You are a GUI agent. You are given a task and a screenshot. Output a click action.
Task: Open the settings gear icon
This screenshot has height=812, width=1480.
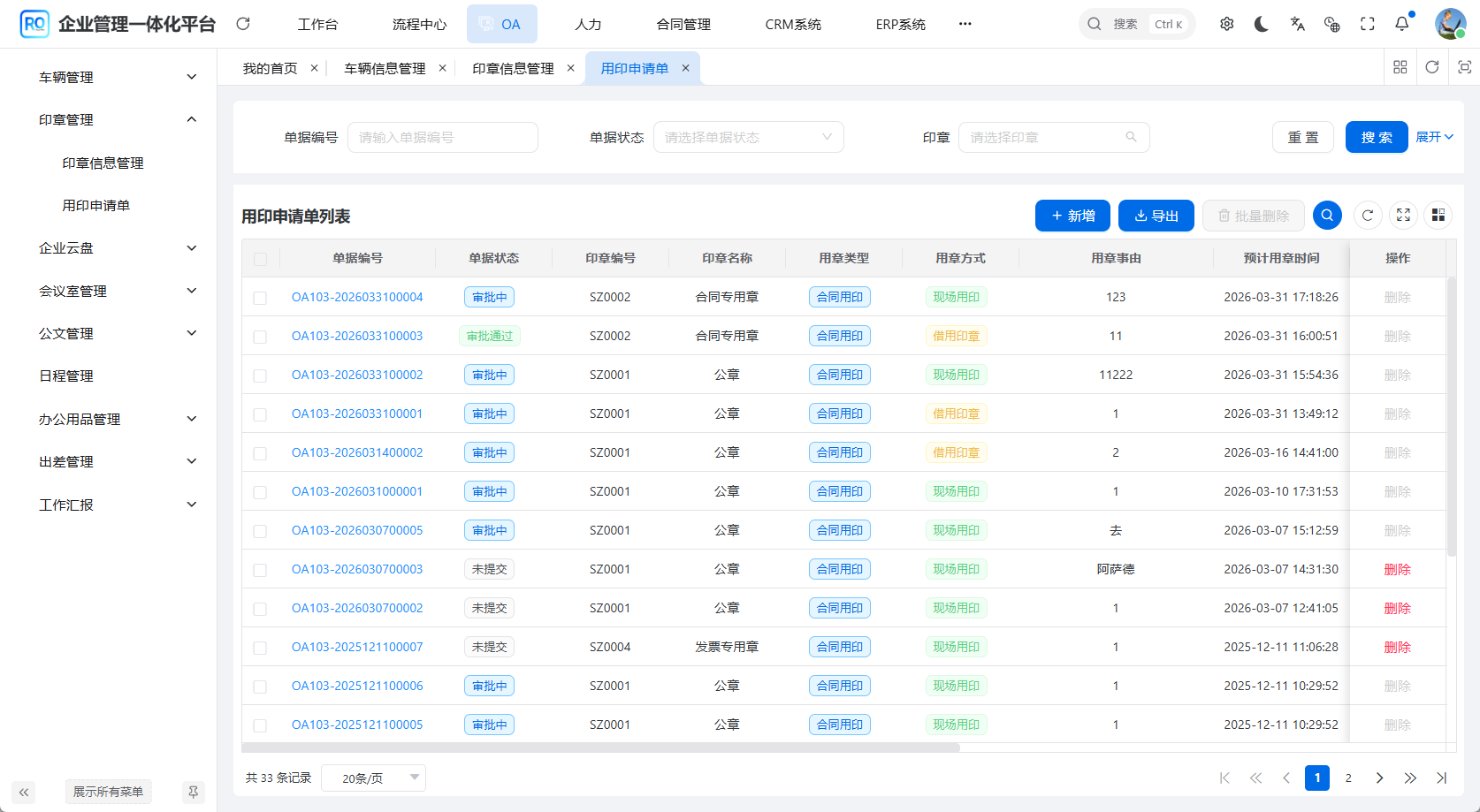[x=1226, y=24]
